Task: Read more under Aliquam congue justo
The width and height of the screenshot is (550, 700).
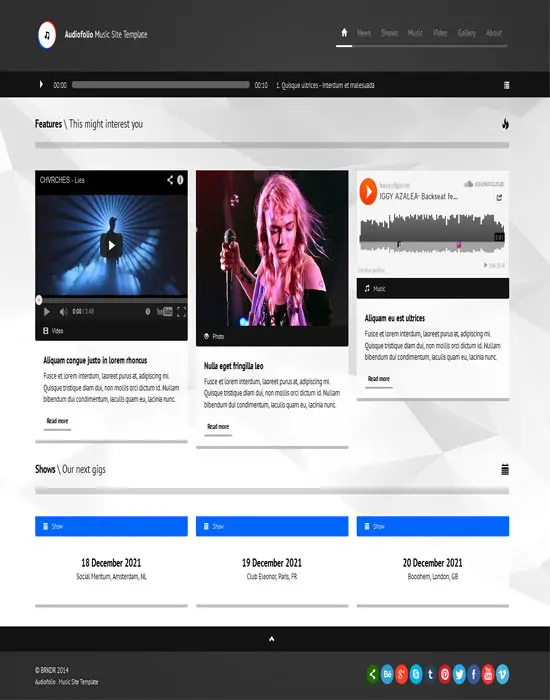Action: coord(57,421)
